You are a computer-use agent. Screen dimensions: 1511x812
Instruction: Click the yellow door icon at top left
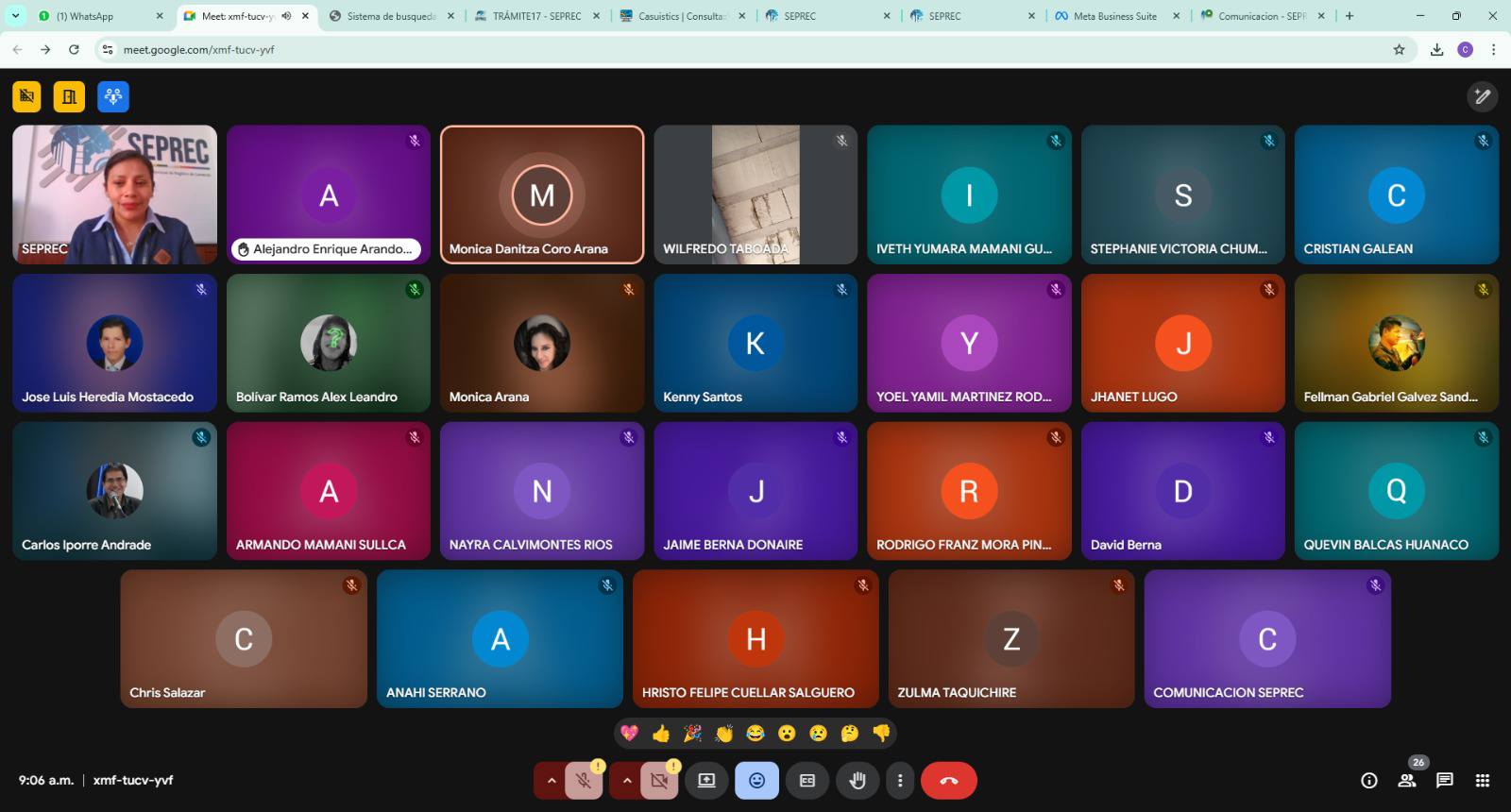(69, 96)
